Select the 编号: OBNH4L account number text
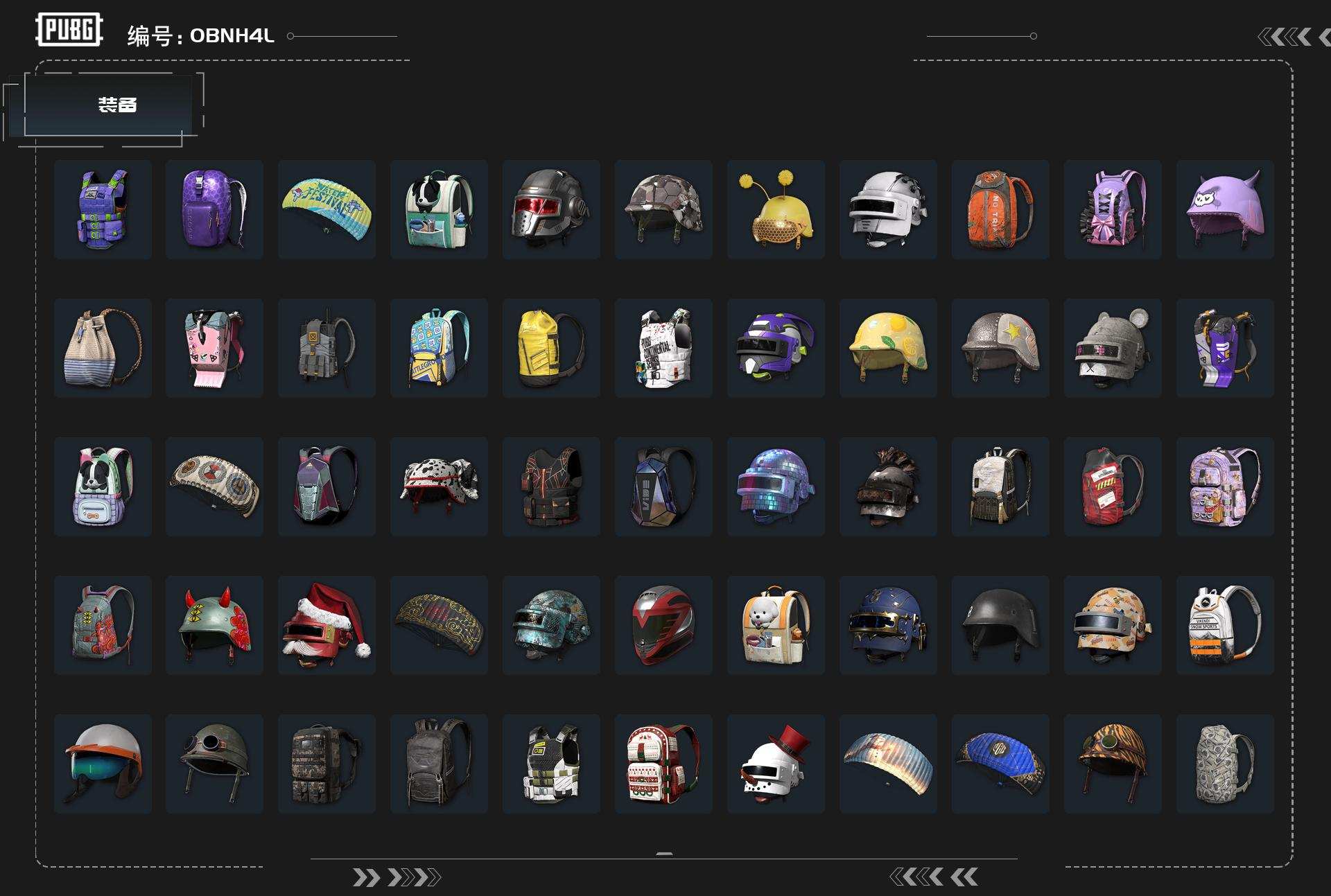Image resolution: width=1331 pixels, height=896 pixels. [x=201, y=35]
